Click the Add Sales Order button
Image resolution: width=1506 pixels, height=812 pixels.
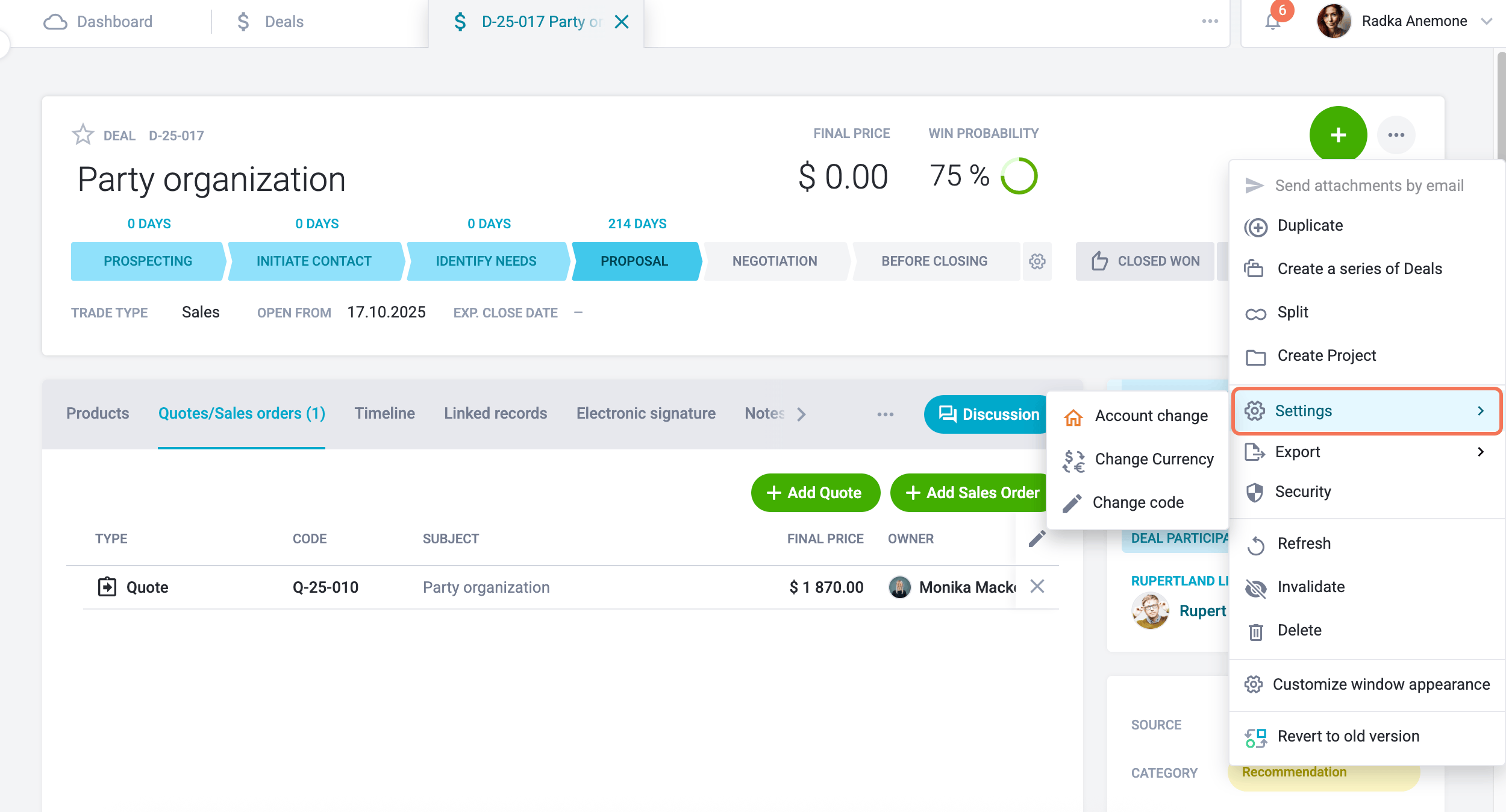[969, 493]
